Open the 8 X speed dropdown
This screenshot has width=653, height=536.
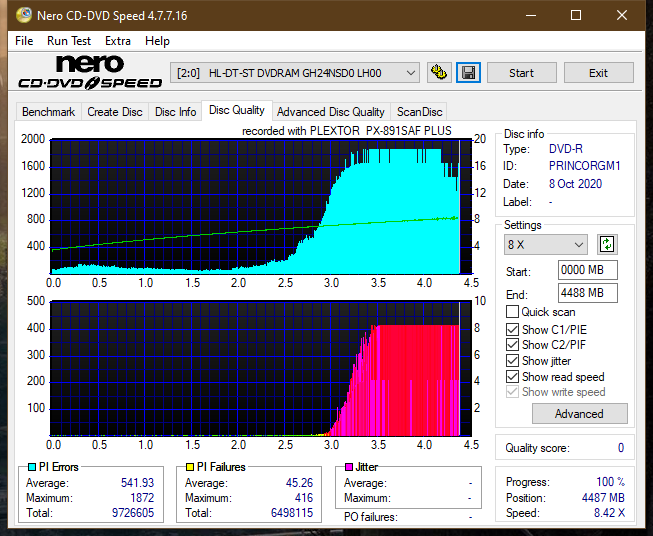546,244
